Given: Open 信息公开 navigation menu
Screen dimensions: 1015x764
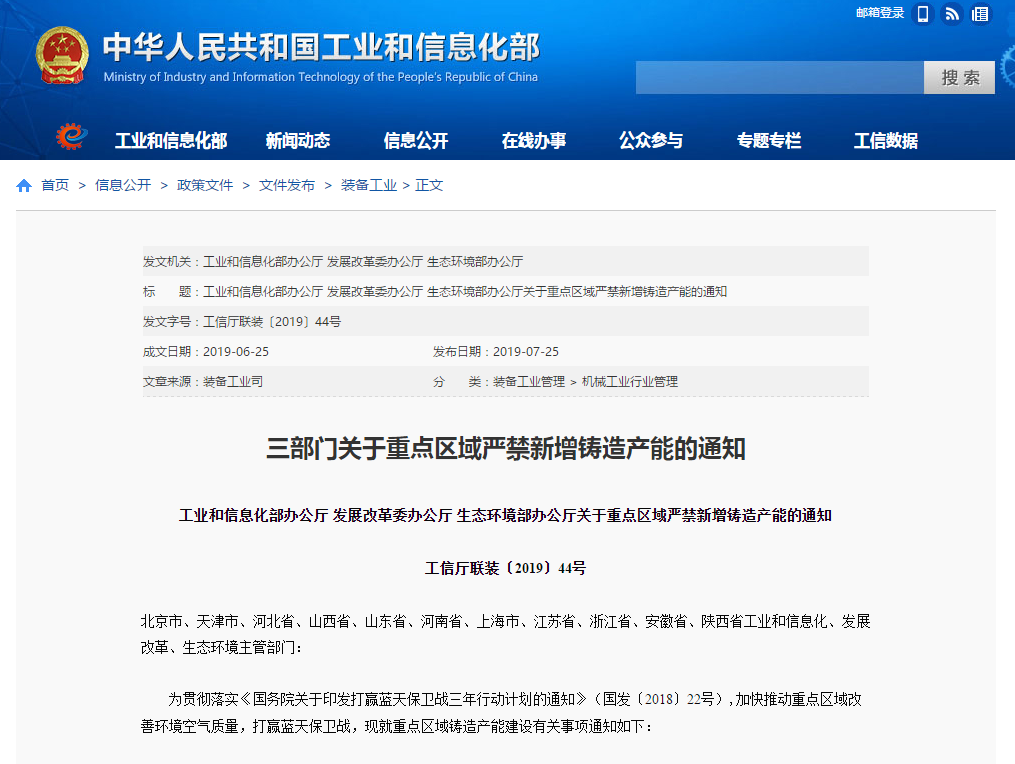Looking at the screenshot, I should [x=416, y=140].
